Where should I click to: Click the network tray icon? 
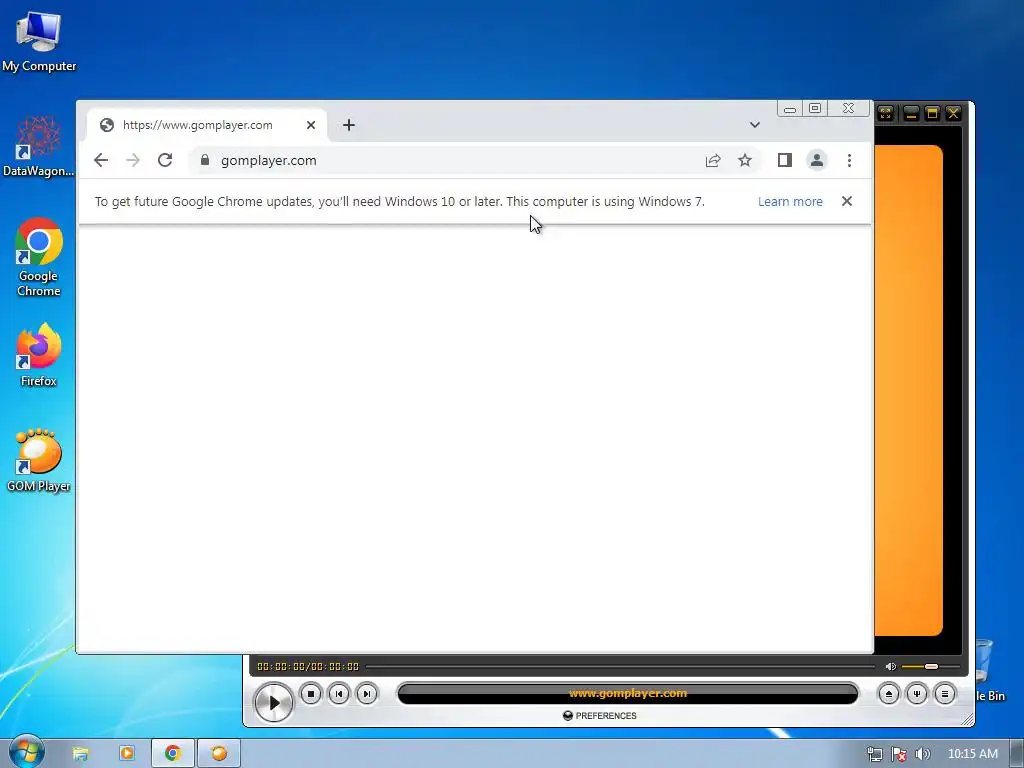[874, 754]
